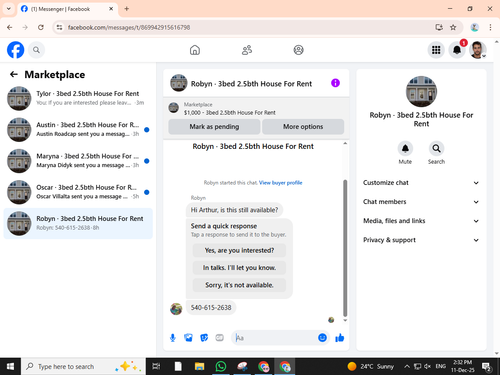Open the emoji picker in message box
This screenshot has width=500, height=375.
point(322,338)
